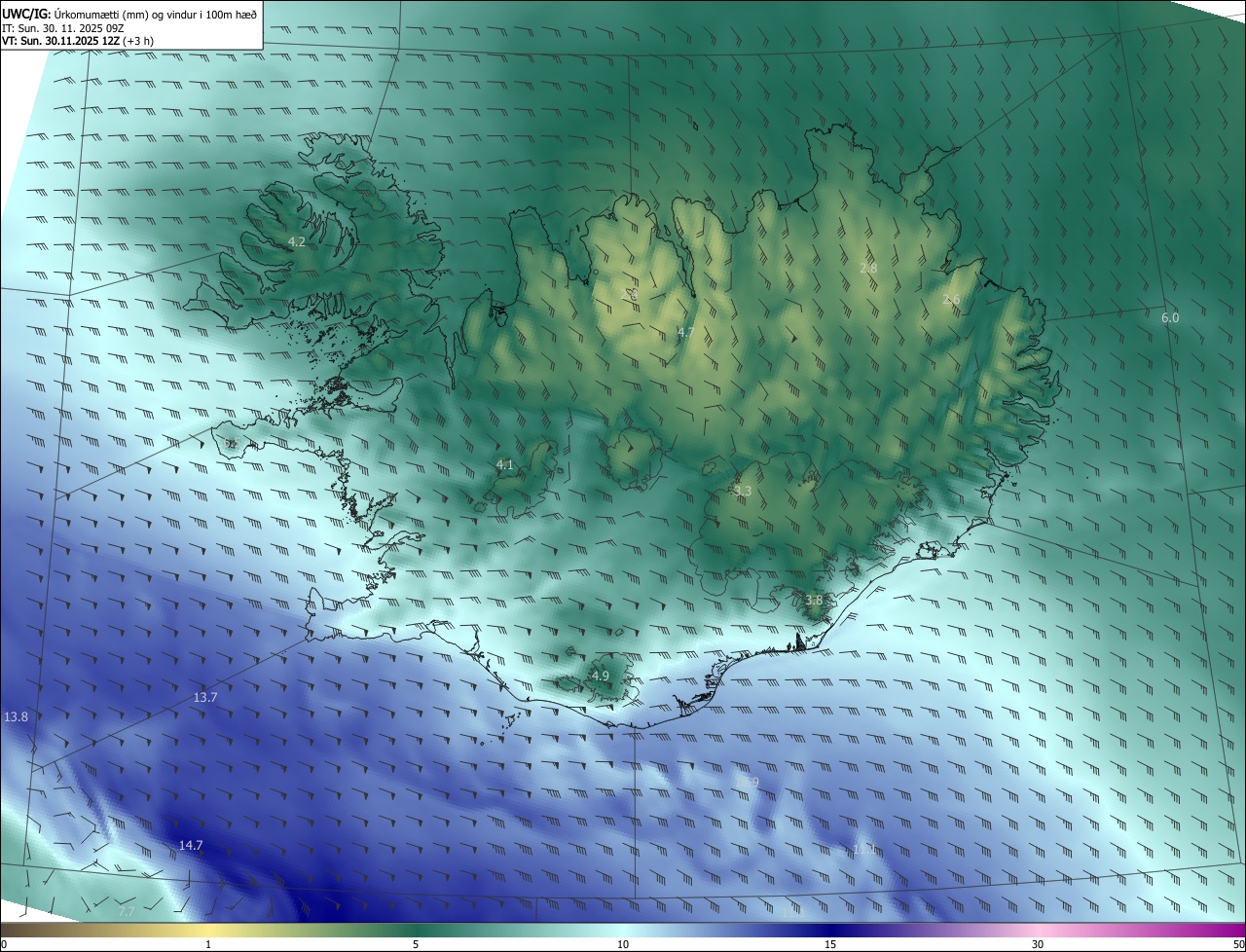Click the colour scale tick label "0"
1246x952 pixels.
[4, 944]
